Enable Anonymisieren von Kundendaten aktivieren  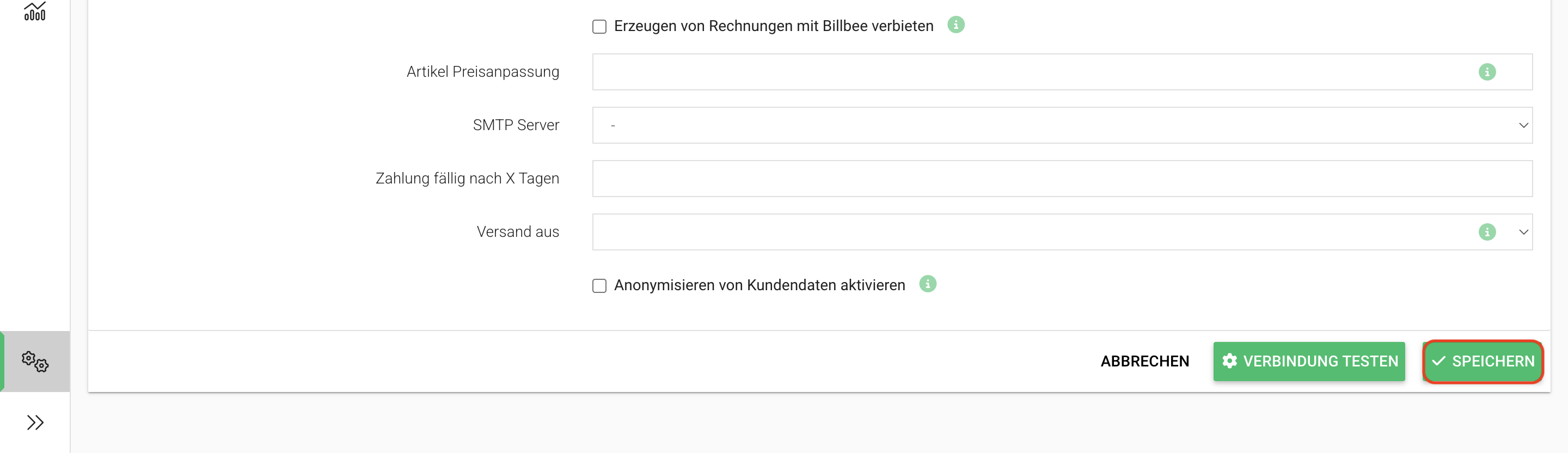pyautogui.click(x=599, y=285)
